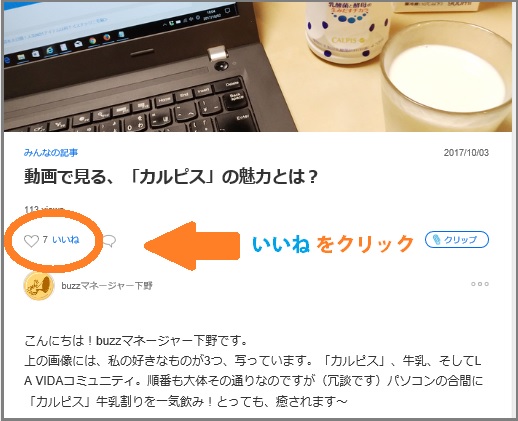Image resolution: width=518 pixels, height=421 pixels.
Task: Open comments via the speech bubble icon
Action: tap(109, 241)
